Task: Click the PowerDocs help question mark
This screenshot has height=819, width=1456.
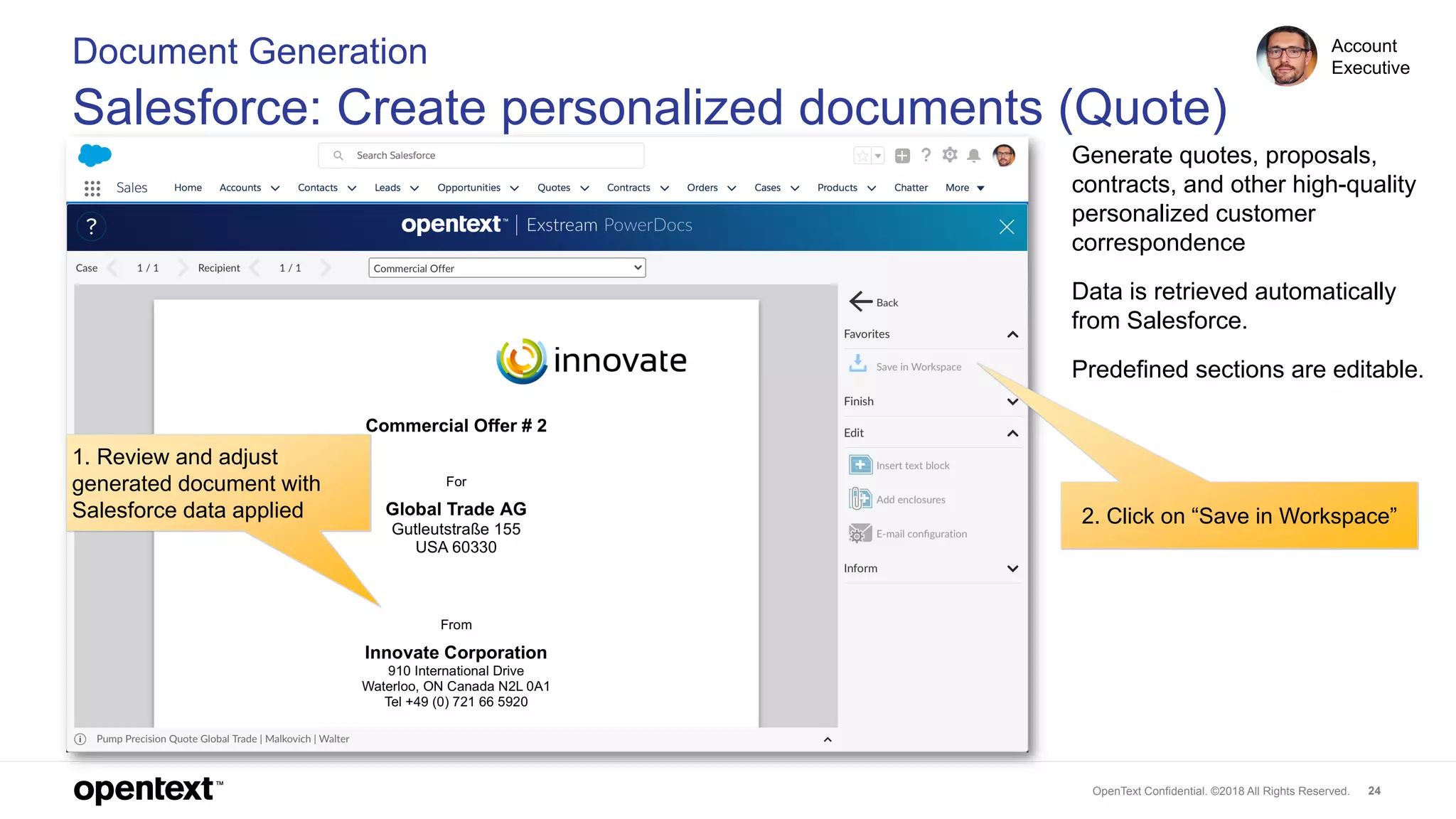Action: [x=91, y=227]
